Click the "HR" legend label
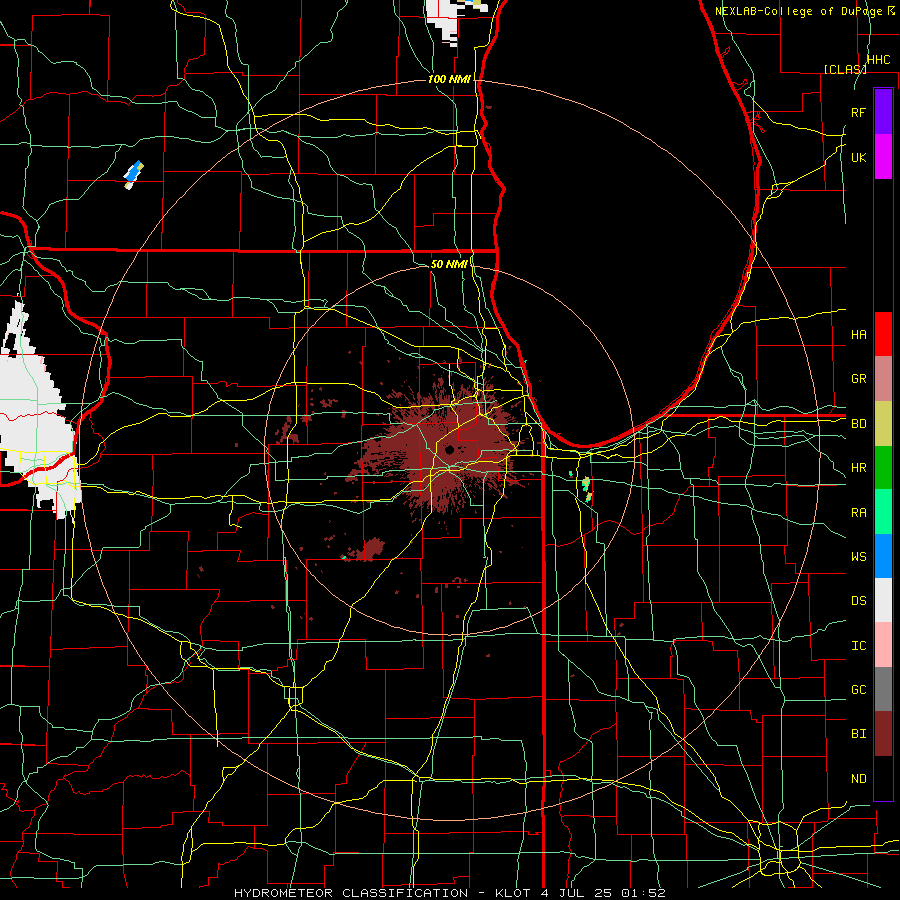 pyautogui.click(x=859, y=468)
